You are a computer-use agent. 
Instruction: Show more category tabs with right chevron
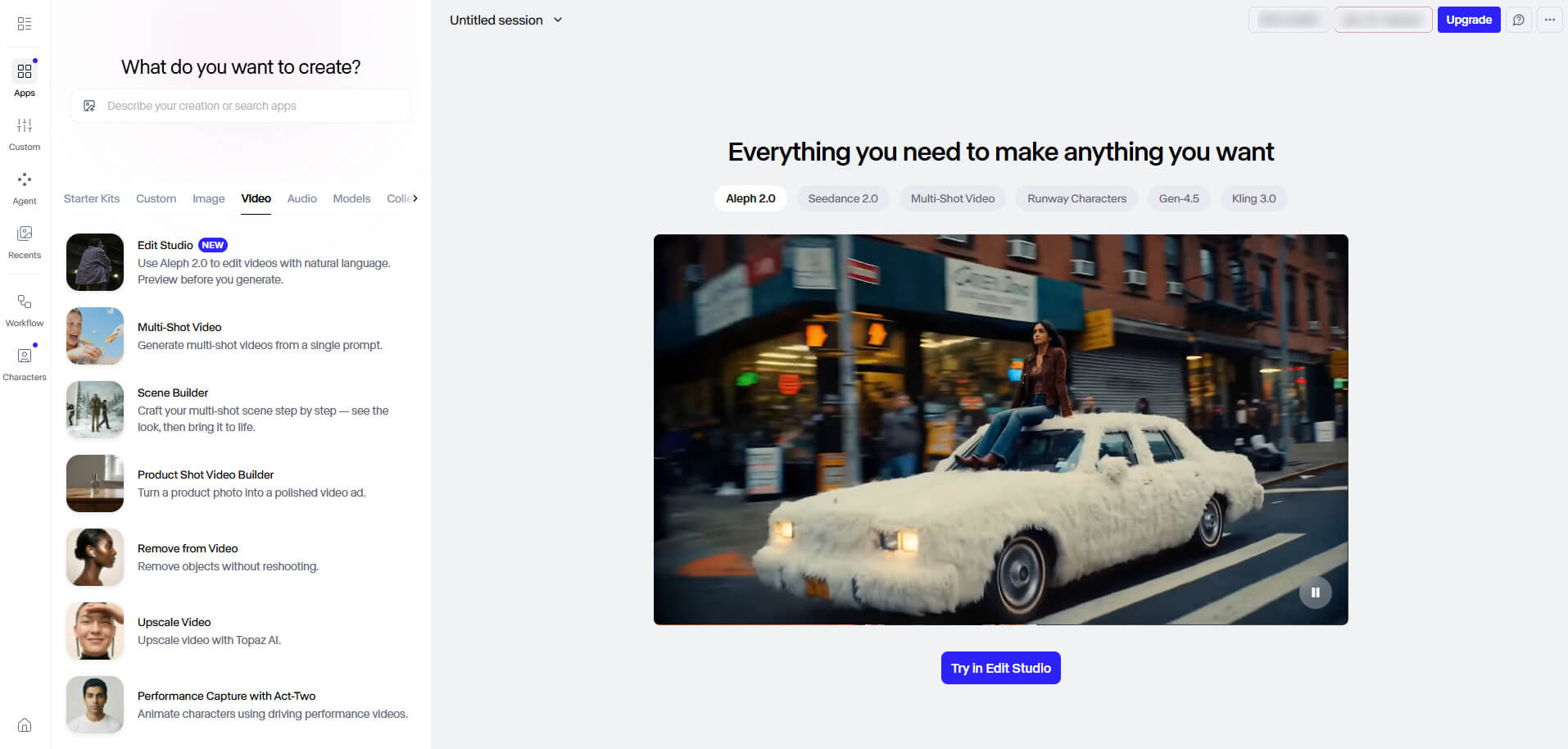[415, 198]
